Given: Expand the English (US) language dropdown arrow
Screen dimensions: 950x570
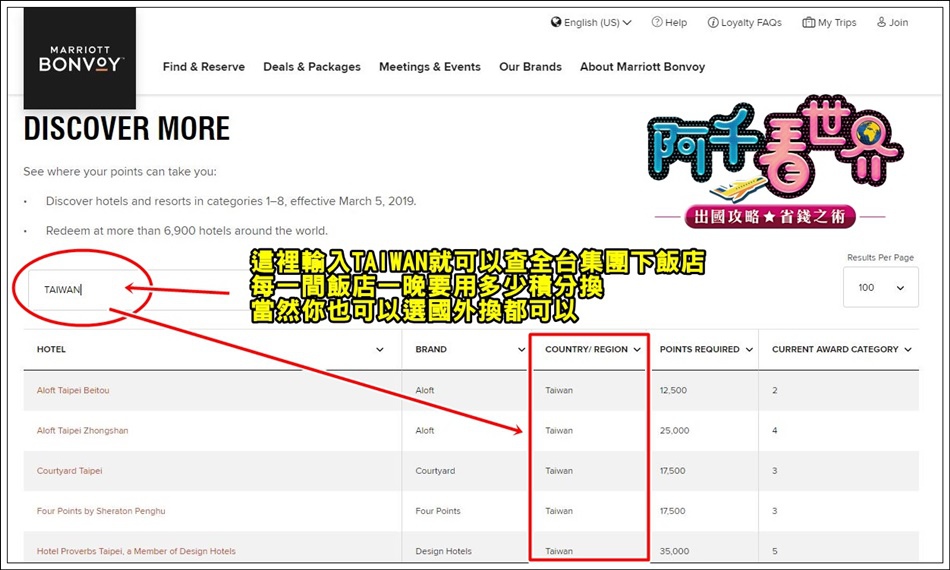Looking at the screenshot, I should tap(627, 22).
